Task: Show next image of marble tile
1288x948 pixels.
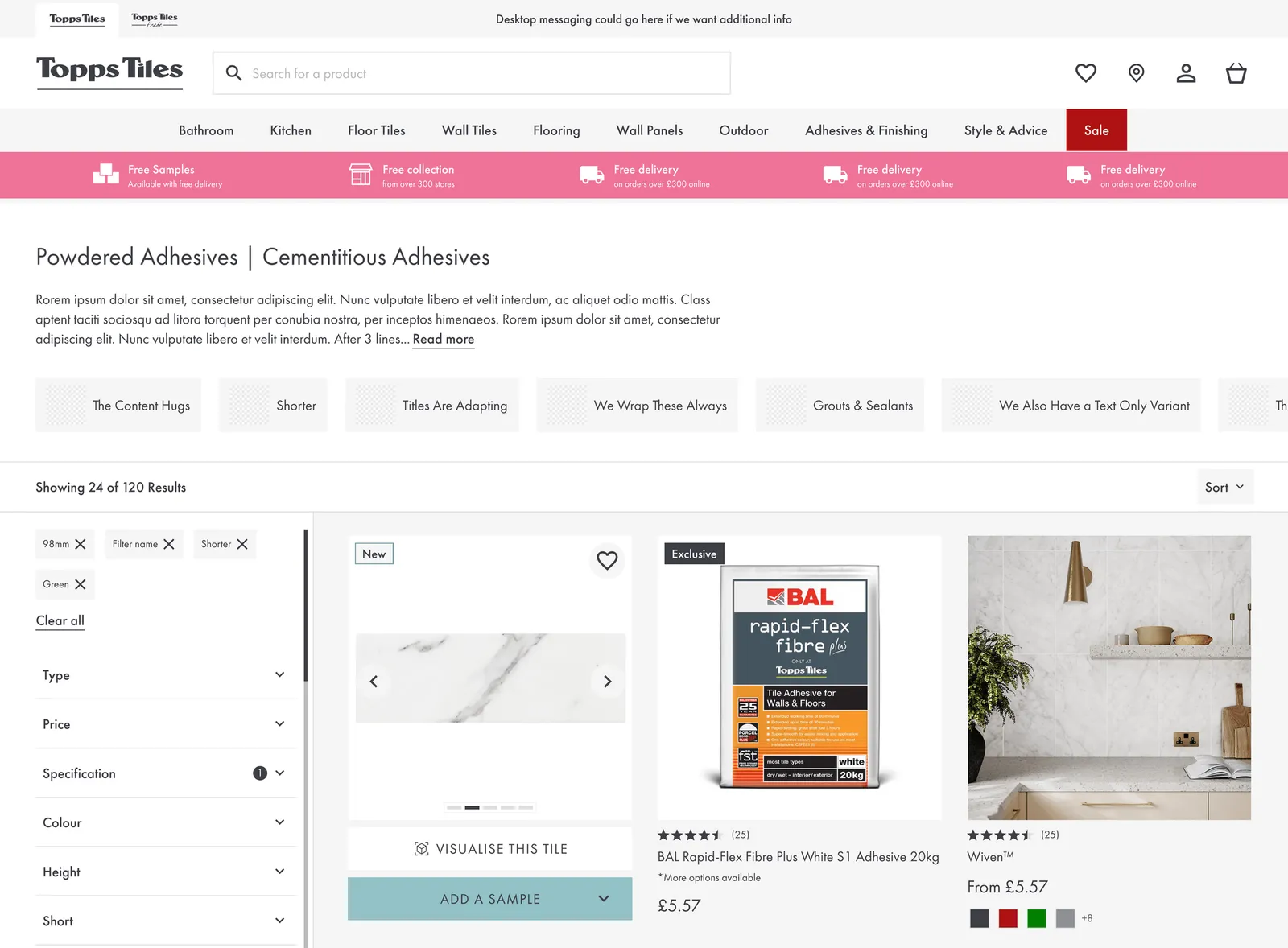Action: coord(607,682)
